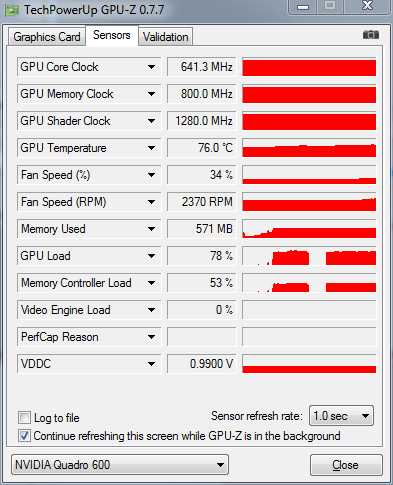Switch to the Graphics Card tab

coord(47,37)
